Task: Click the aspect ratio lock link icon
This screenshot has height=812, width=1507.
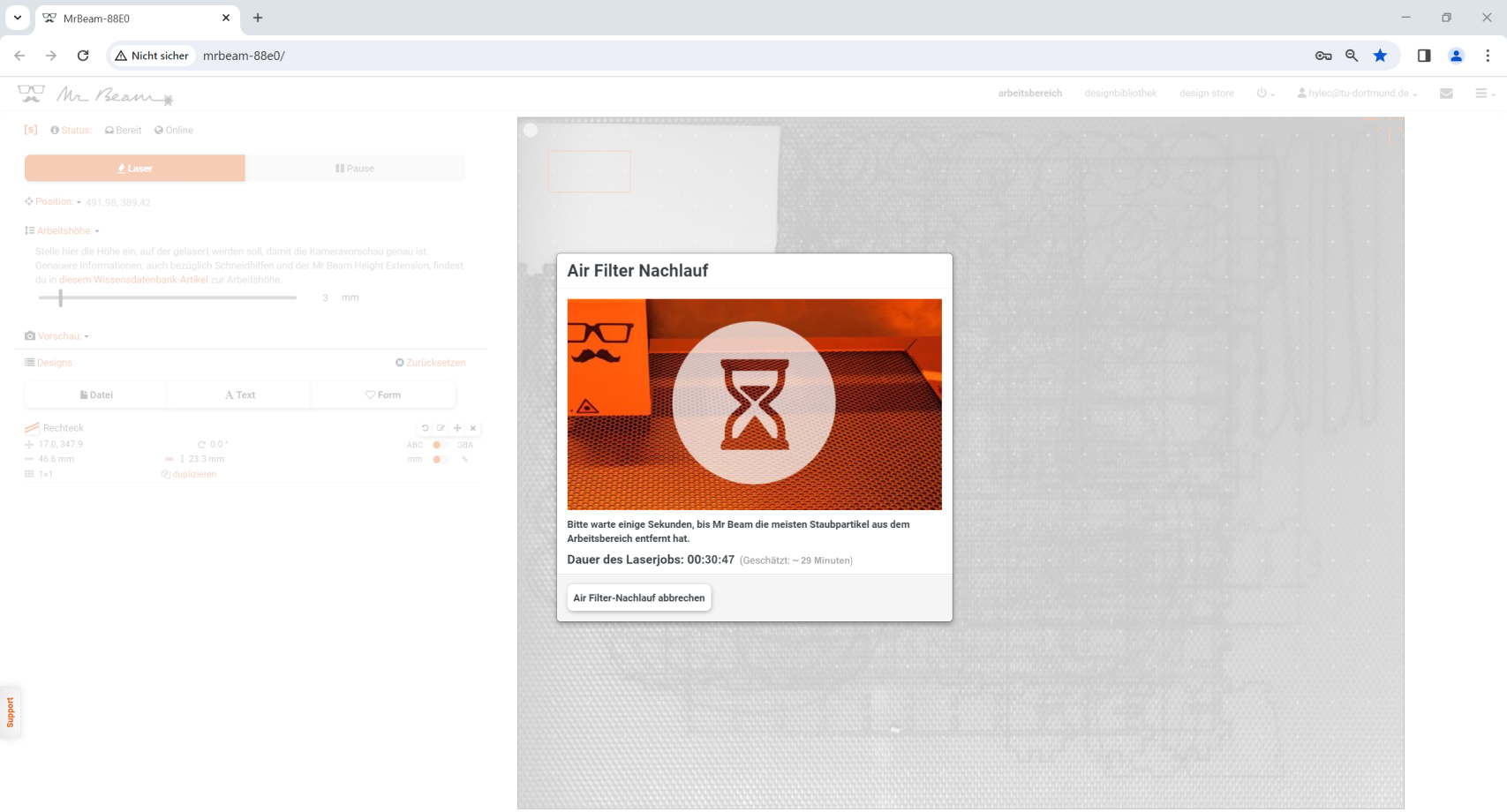Action: pos(169,459)
